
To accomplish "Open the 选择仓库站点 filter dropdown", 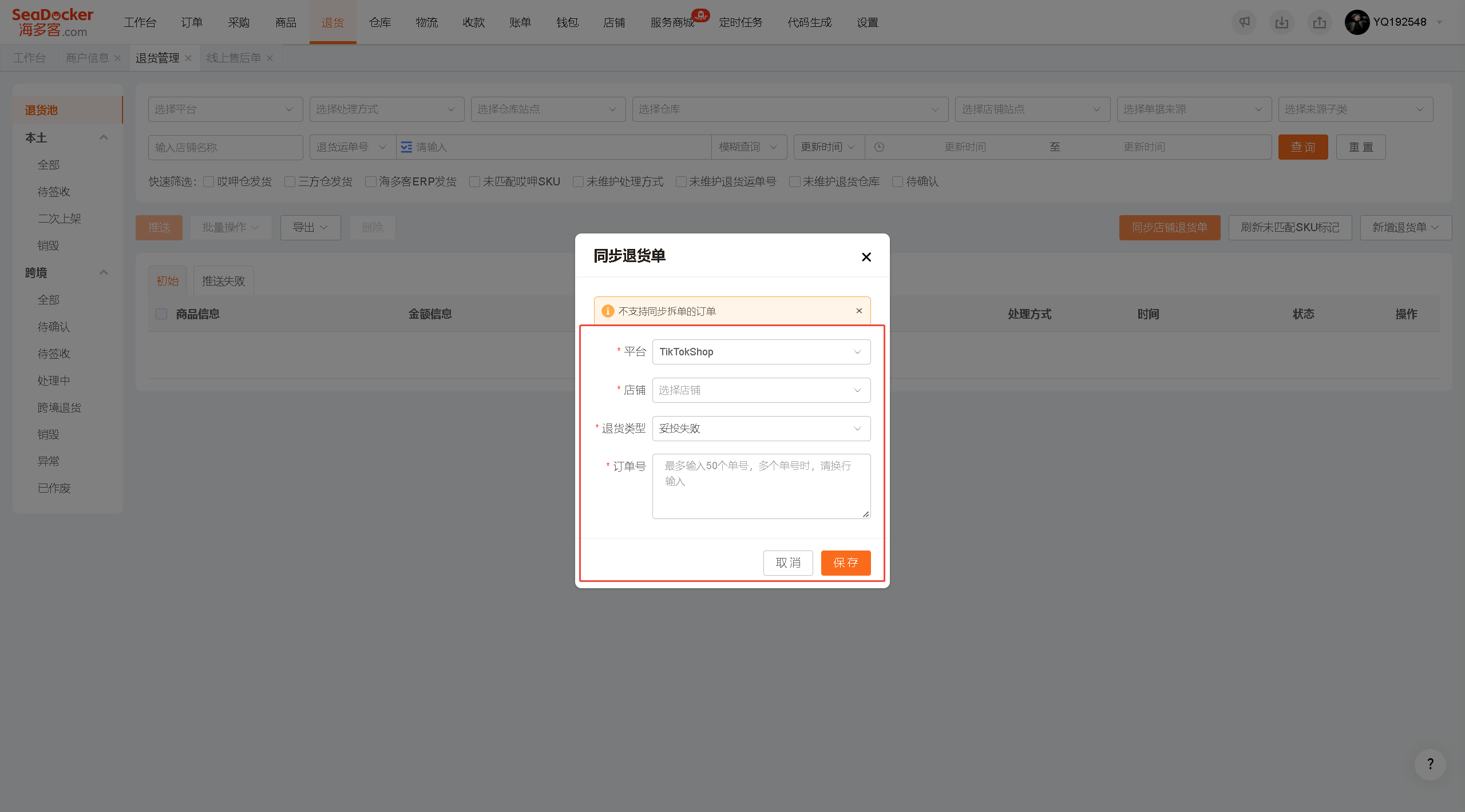I will tap(548, 109).
